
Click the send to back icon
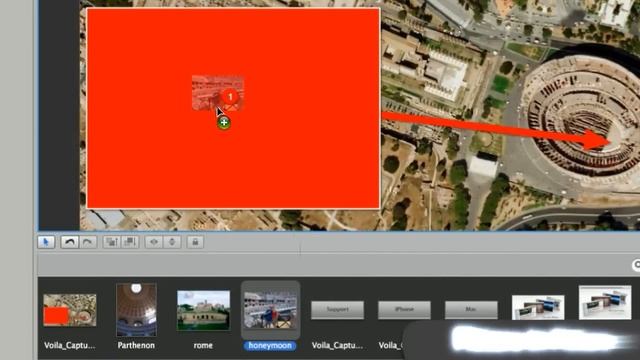130,242
